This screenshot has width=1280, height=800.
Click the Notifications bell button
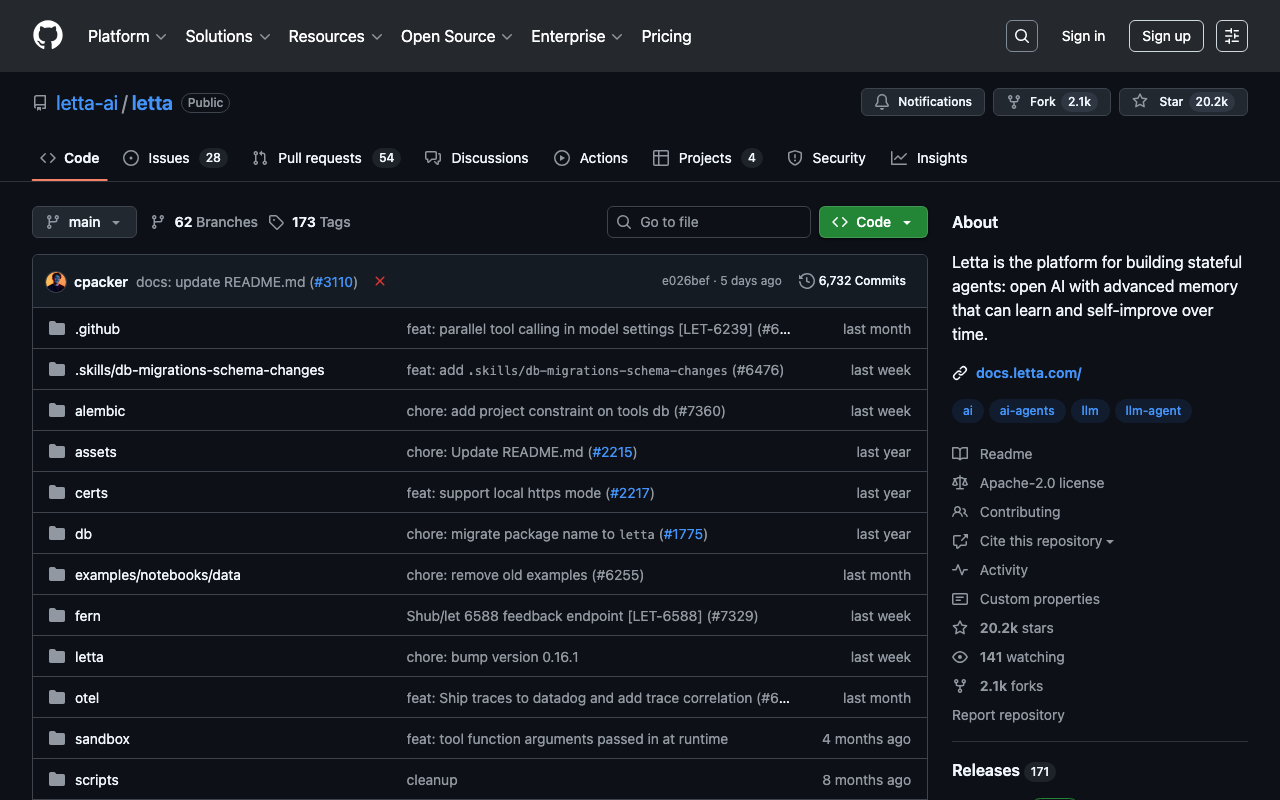922,102
